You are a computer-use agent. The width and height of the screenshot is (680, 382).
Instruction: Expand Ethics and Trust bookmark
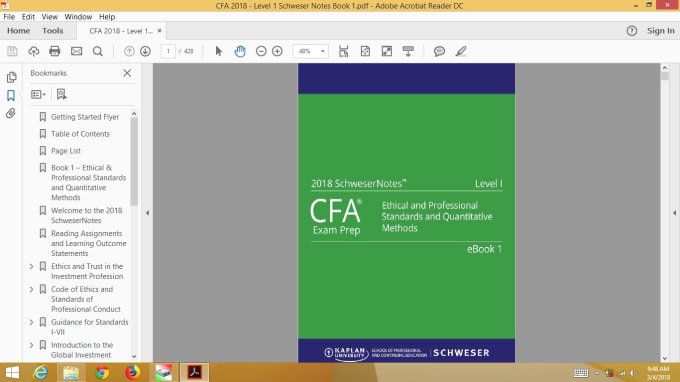click(31, 266)
